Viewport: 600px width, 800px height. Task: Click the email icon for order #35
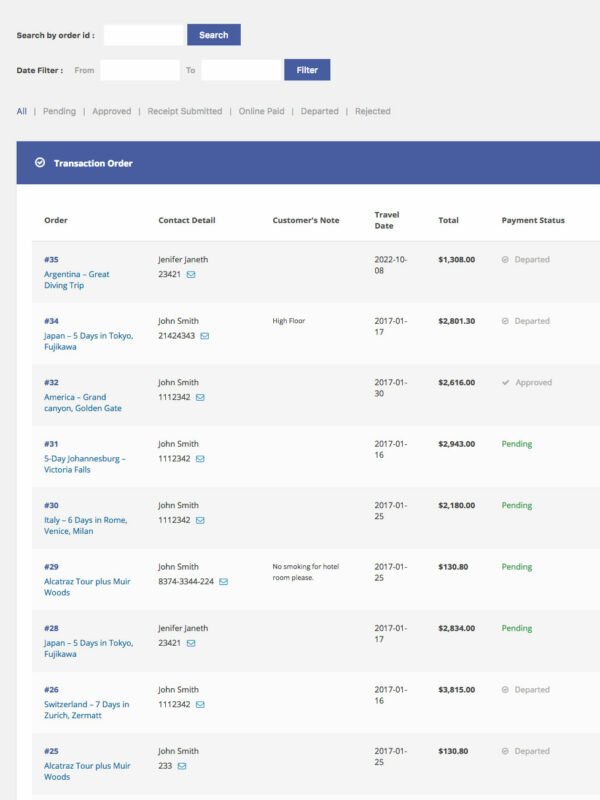pyautogui.click(x=191, y=274)
